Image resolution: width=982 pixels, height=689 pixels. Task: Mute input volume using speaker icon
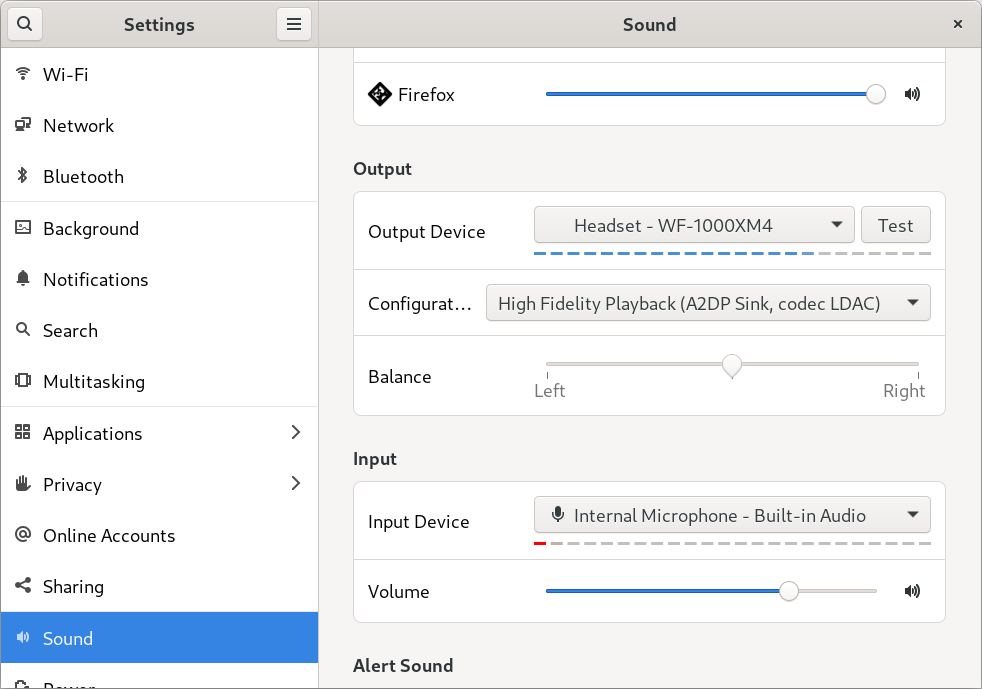point(912,591)
